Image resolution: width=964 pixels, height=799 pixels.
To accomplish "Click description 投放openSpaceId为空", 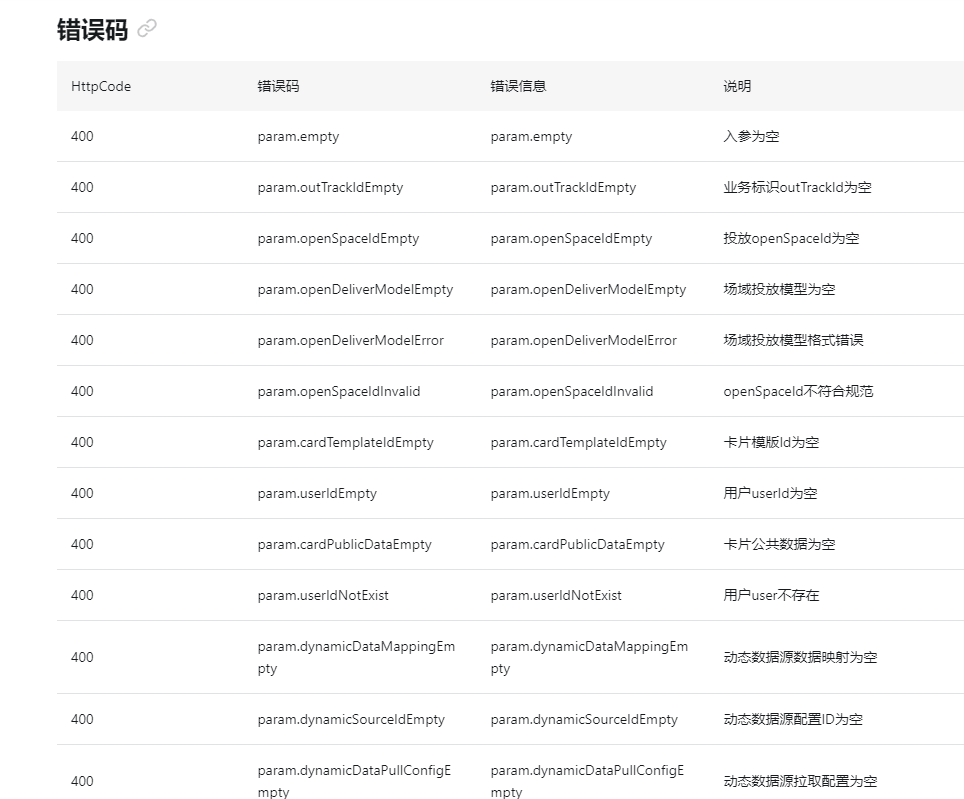I will pyautogui.click(x=791, y=238).
